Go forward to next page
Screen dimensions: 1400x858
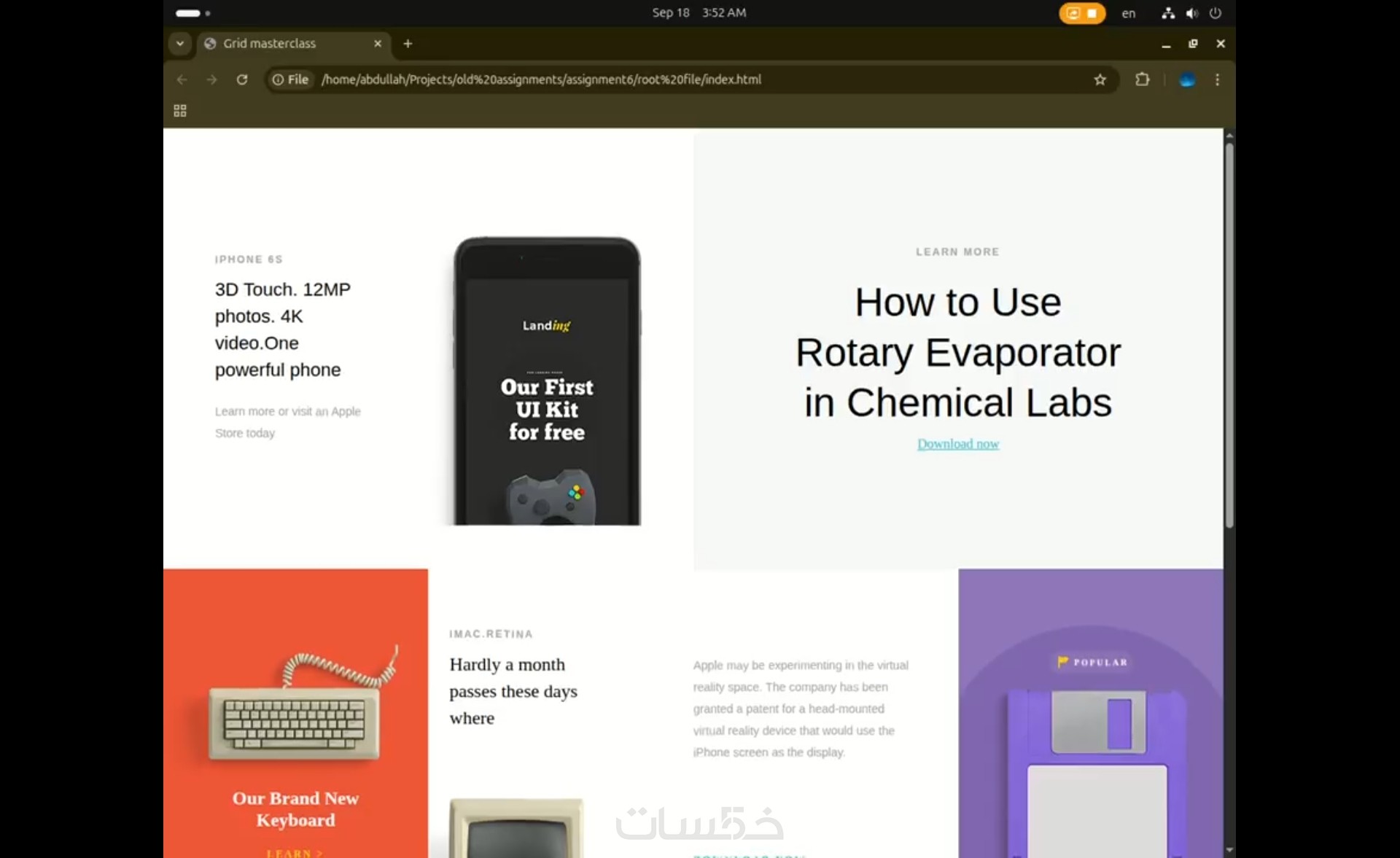211,79
